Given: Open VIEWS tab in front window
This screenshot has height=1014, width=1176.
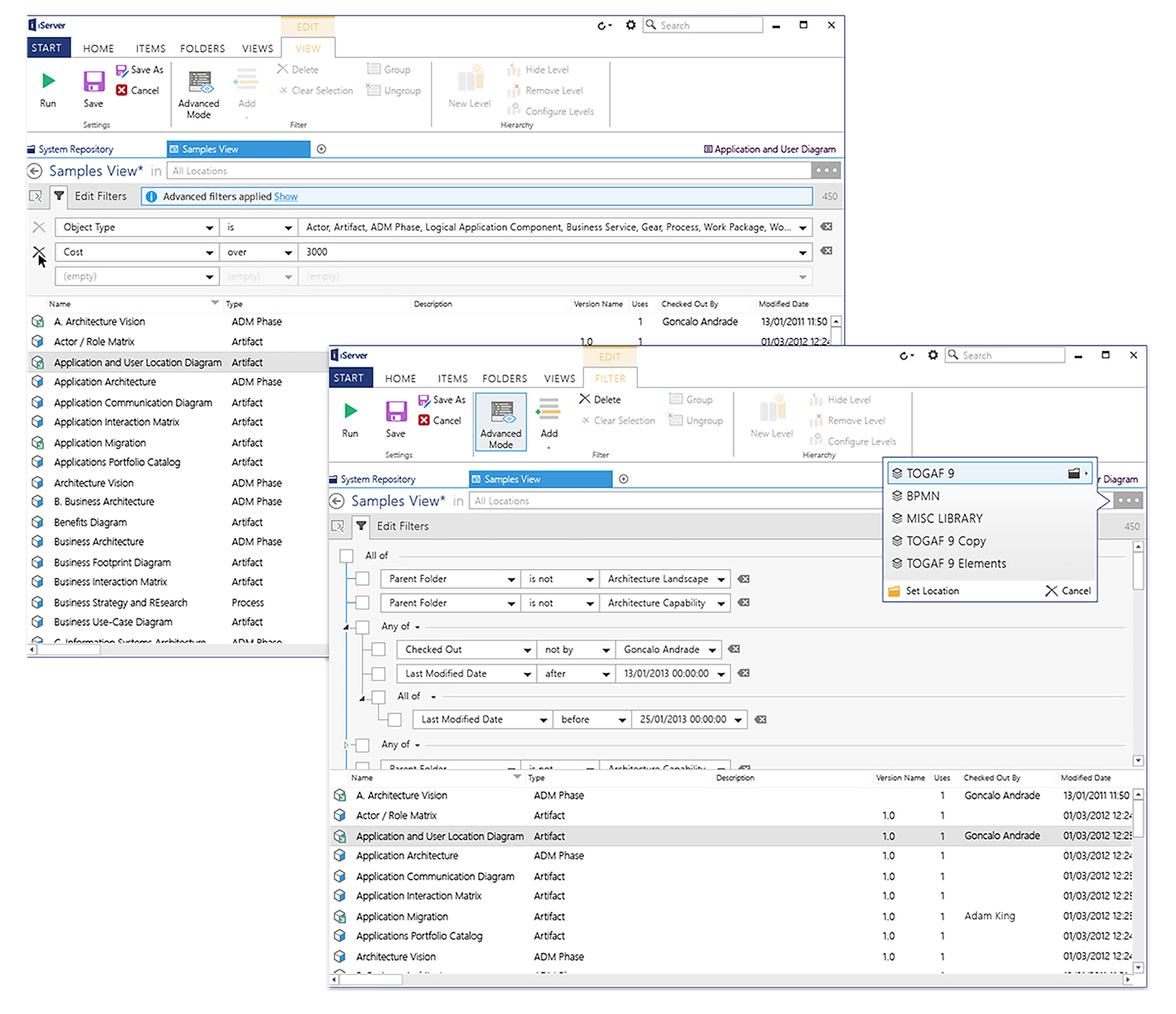Looking at the screenshot, I should (559, 379).
